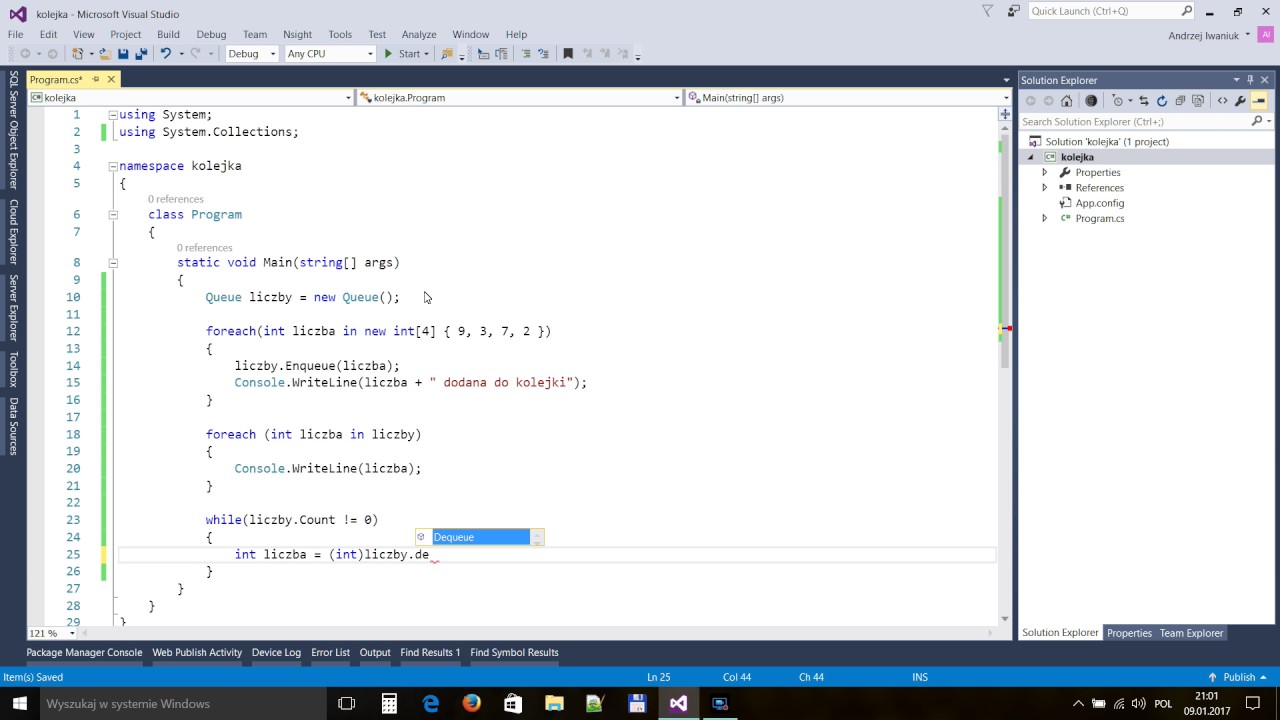Select Dequeue from the IntelliSense list
Image resolution: width=1280 pixels, height=720 pixels.
pos(480,537)
